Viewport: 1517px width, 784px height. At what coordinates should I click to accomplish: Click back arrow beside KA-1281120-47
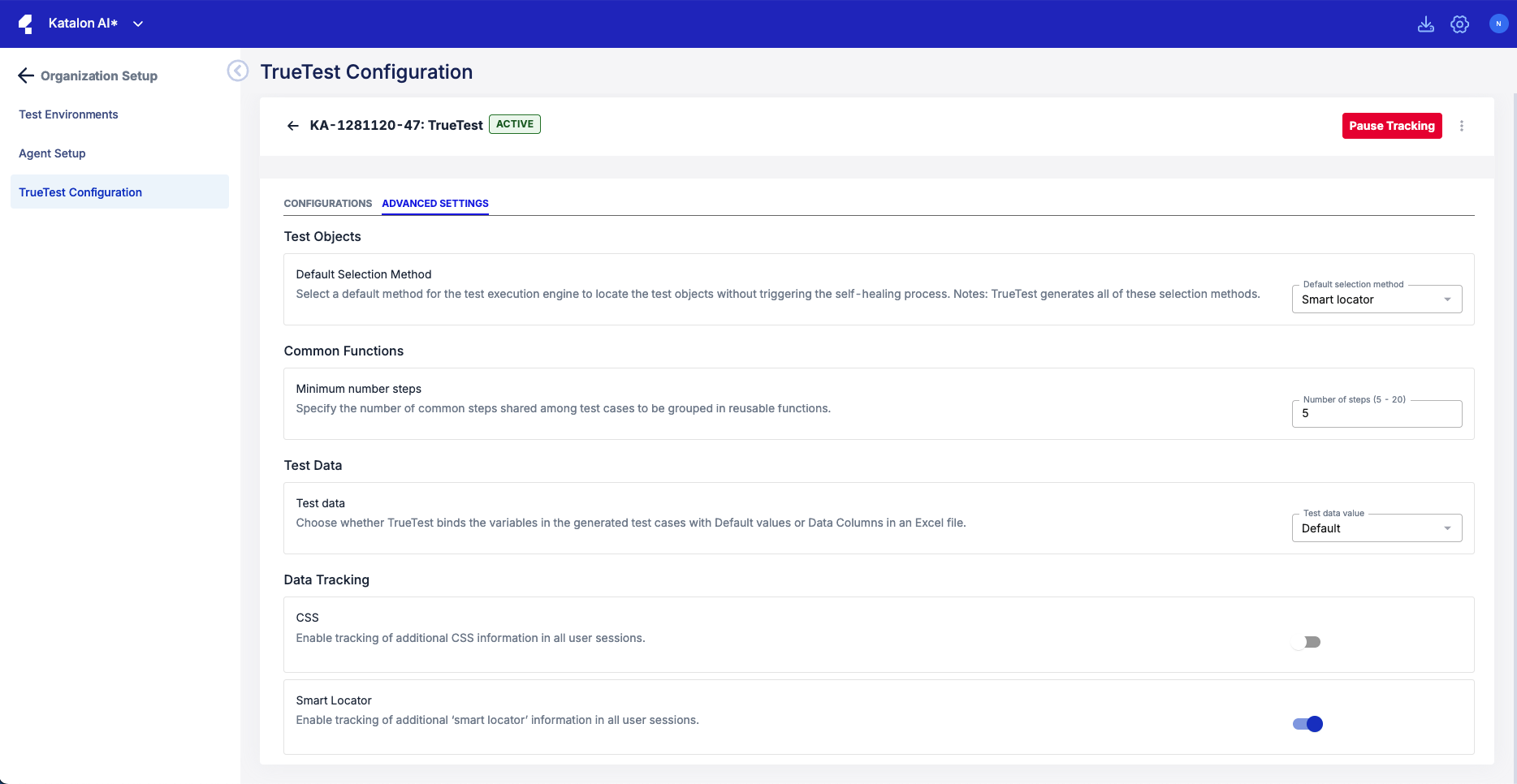tap(293, 125)
